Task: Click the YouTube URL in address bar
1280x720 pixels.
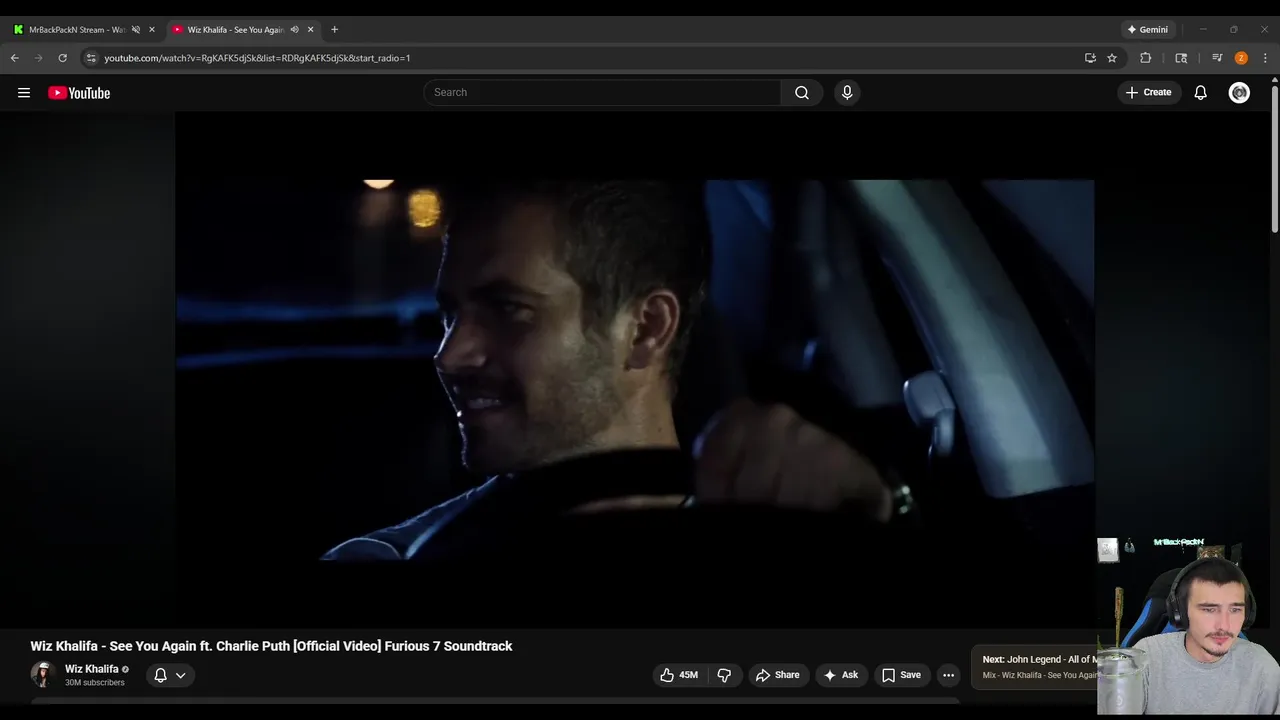Action: tap(257, 58)
